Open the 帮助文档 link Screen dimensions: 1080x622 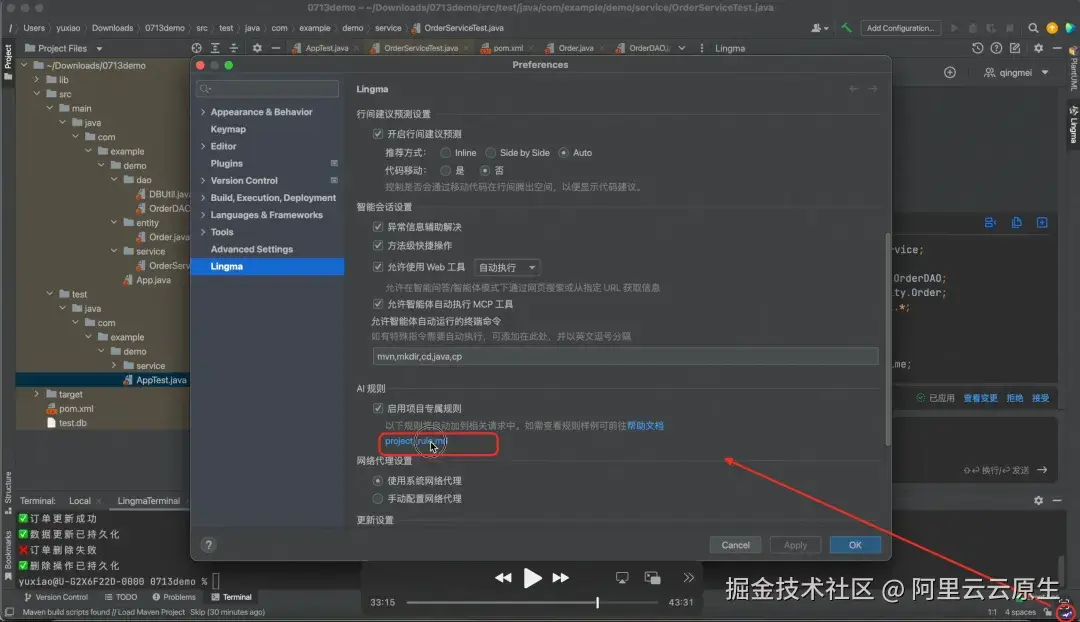(645, 426)
